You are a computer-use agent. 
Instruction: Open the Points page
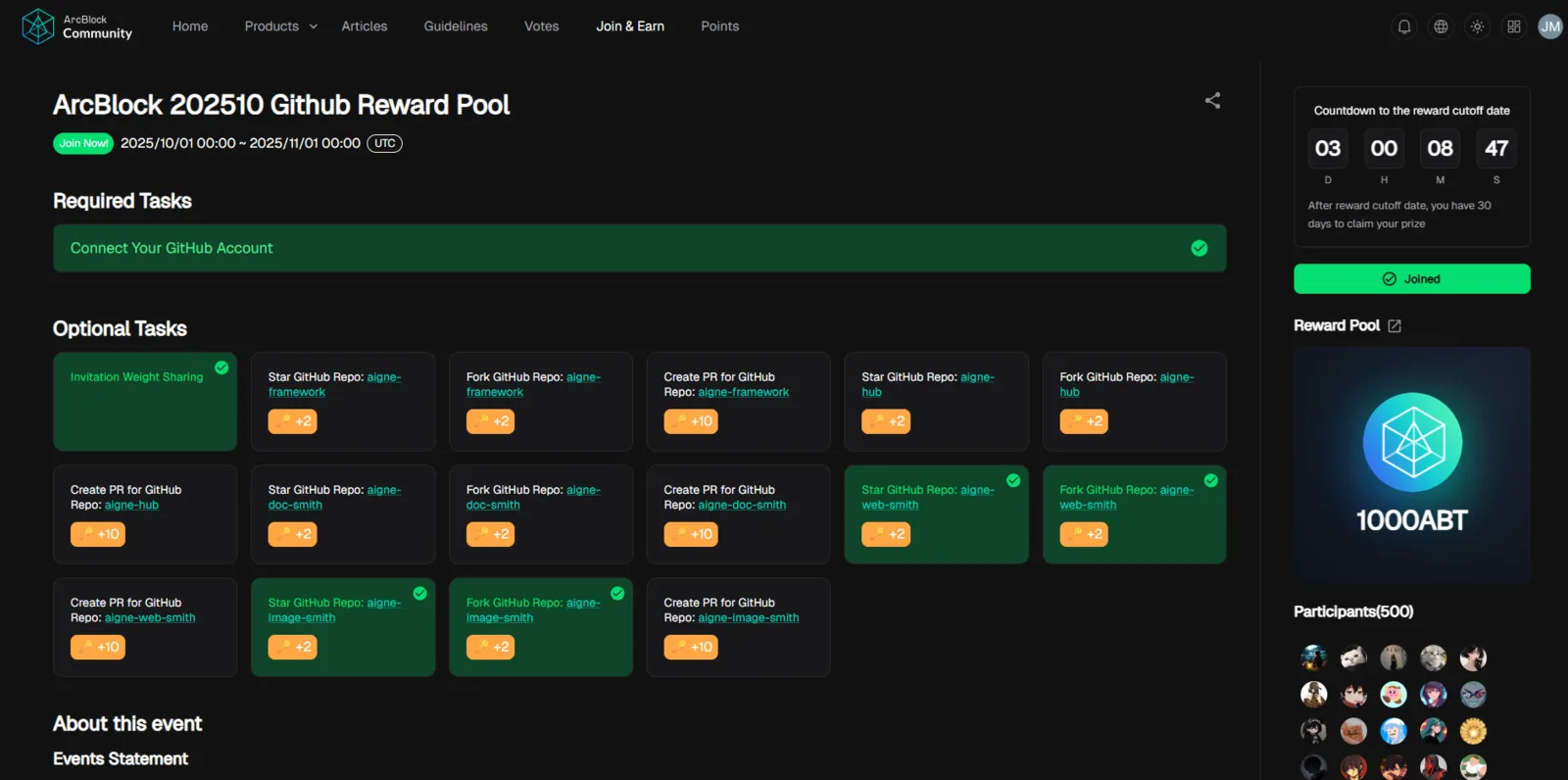click(720, 26)
